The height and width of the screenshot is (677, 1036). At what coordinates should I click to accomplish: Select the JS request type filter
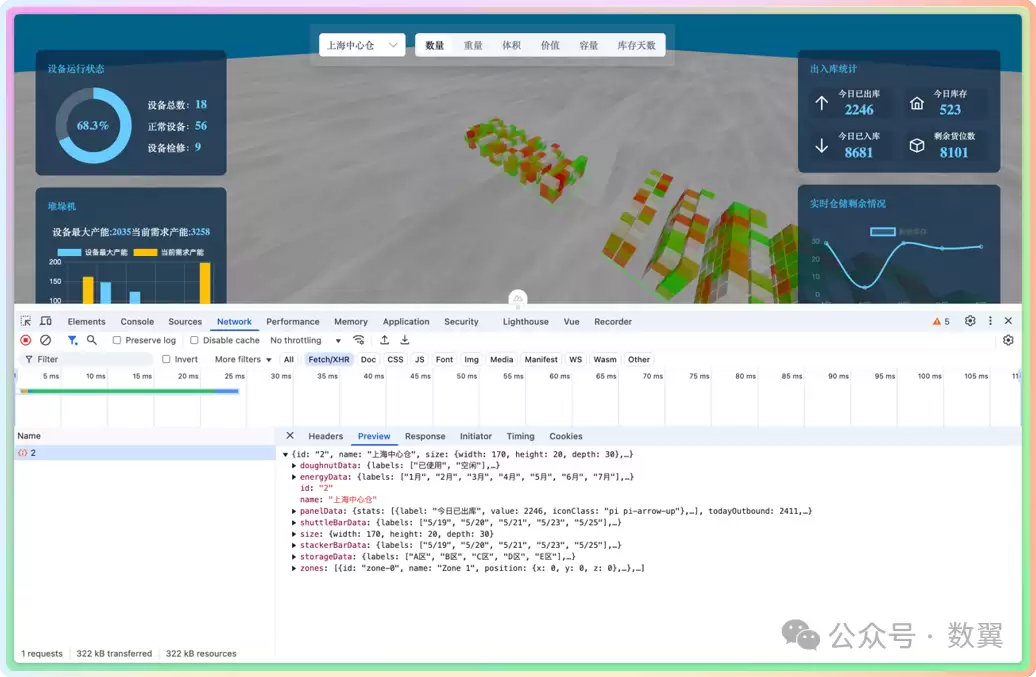tap(420, 359)
